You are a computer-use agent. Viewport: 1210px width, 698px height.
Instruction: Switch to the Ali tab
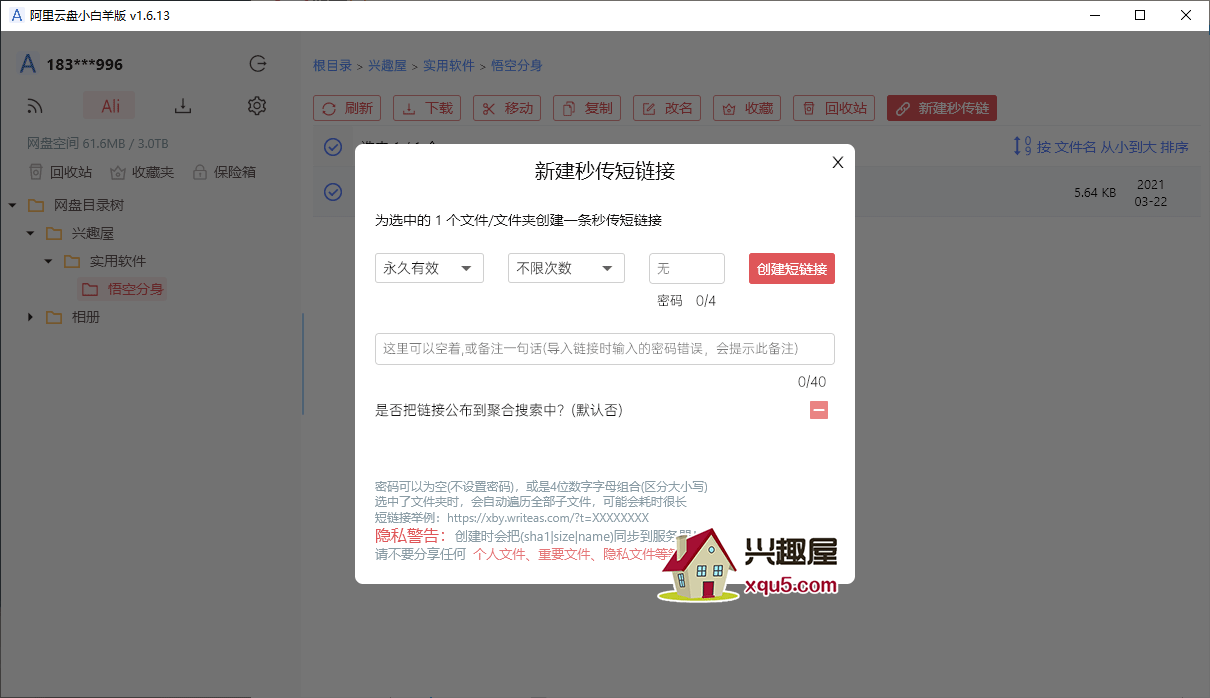110,106
